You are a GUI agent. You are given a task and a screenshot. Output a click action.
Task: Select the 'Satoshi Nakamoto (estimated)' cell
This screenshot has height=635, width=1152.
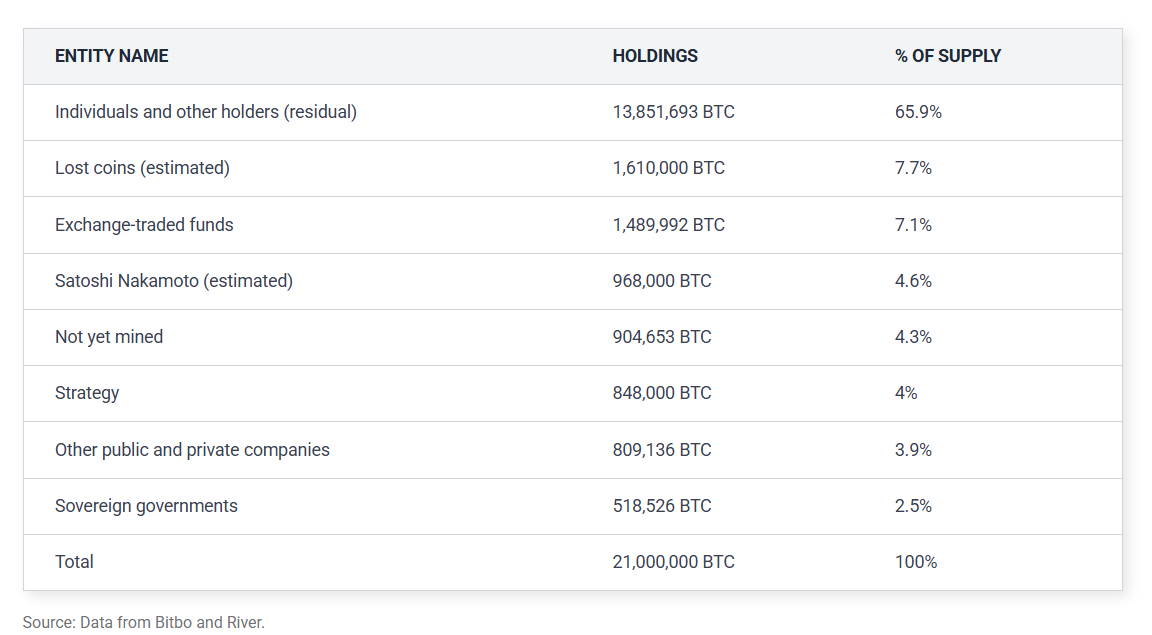point(174,281)
